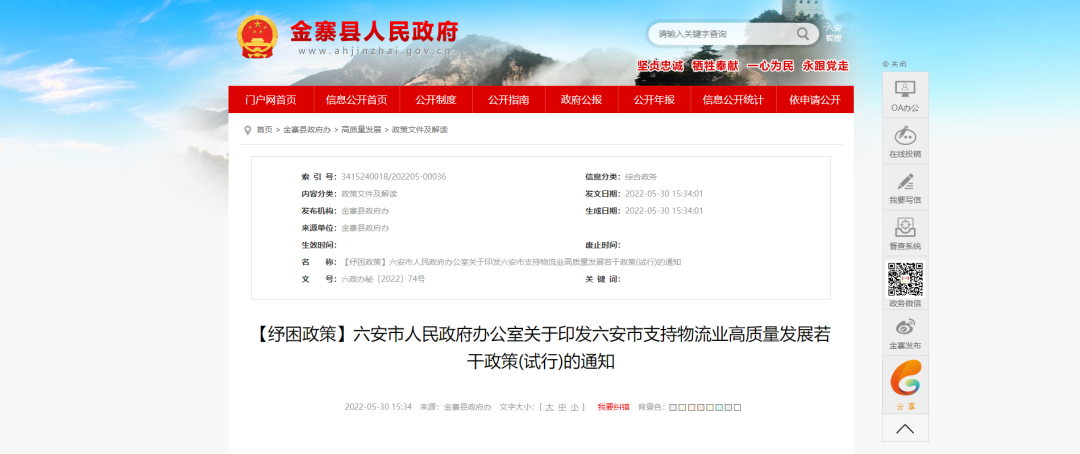1080x454 pixels.
Task: Open 信息公开统计 navigation tab
Action: pyautogui.click(x=733, y=99)
